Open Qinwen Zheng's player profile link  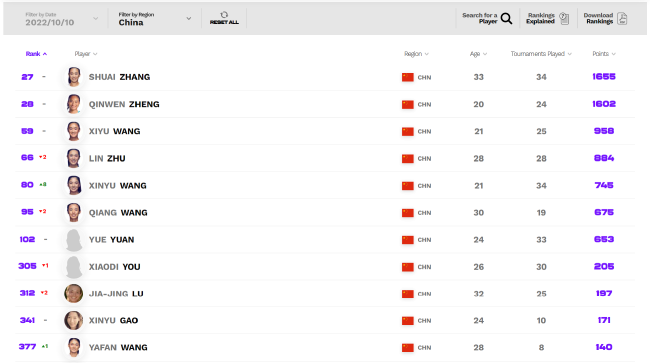coord(124,104)
